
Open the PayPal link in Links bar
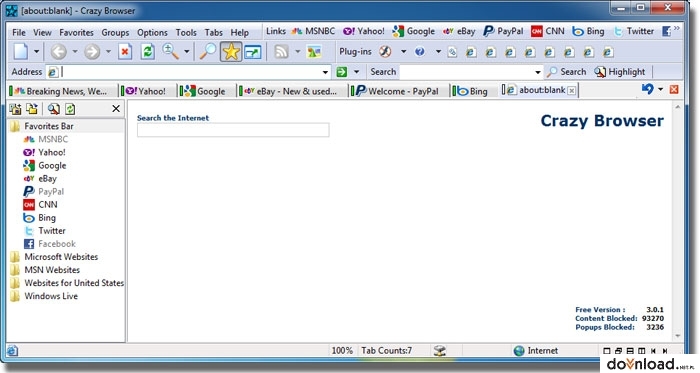(503, 31)
